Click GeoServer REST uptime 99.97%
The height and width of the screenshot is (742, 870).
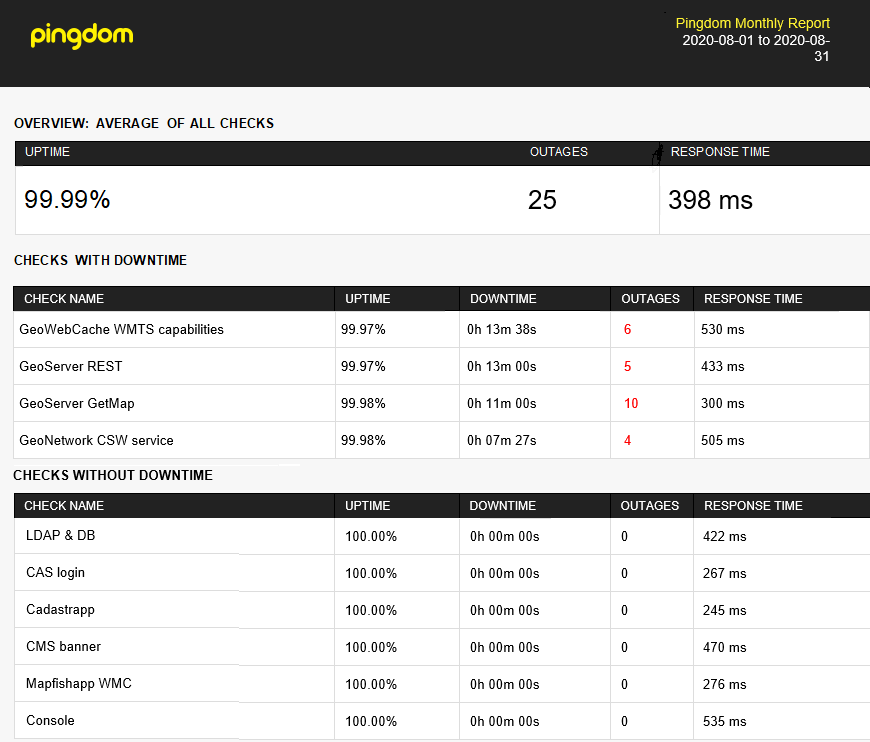pyautogui.click(x=363, y=366)
